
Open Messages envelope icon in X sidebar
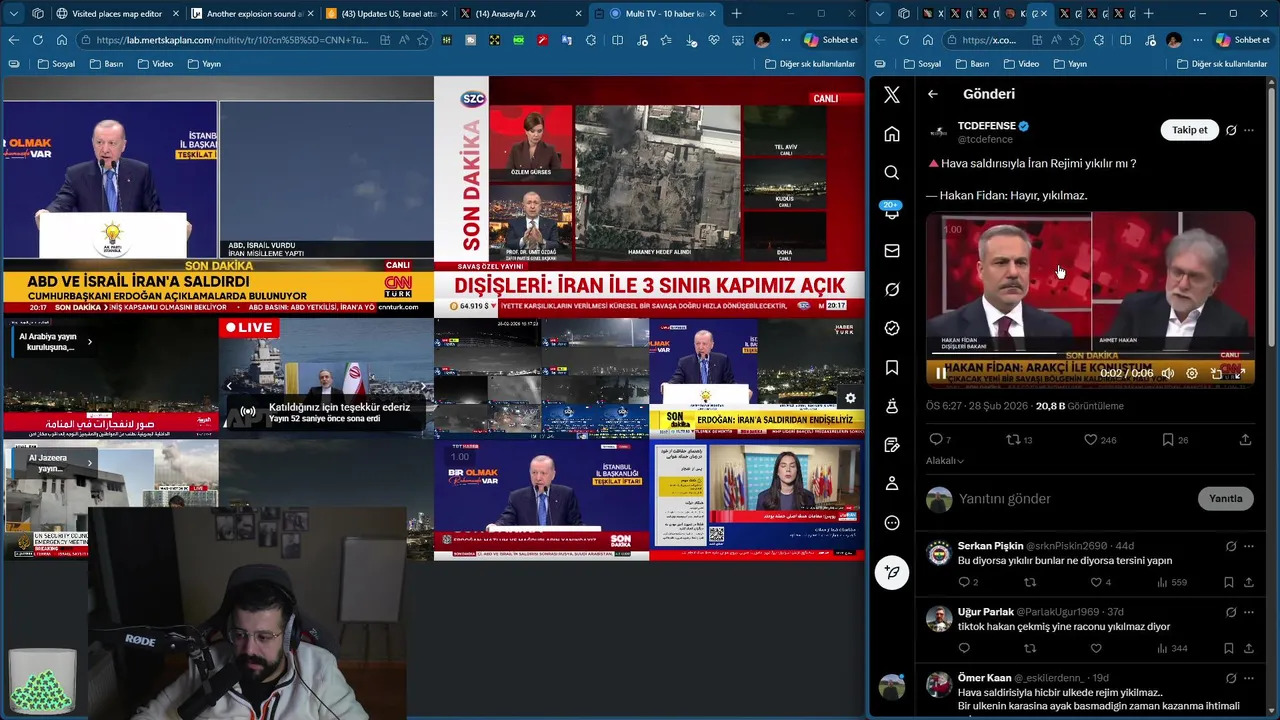[892, 251]
